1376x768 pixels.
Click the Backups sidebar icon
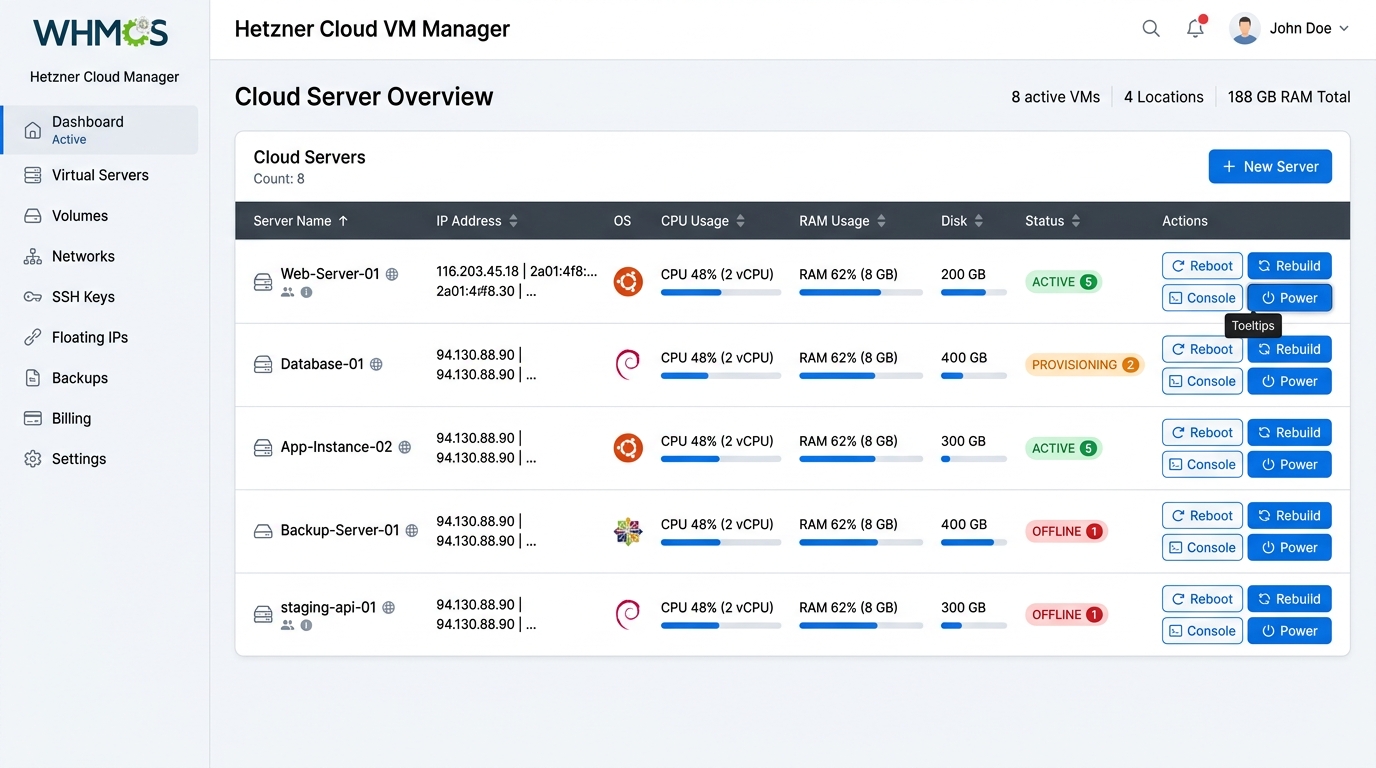[33, 378]
